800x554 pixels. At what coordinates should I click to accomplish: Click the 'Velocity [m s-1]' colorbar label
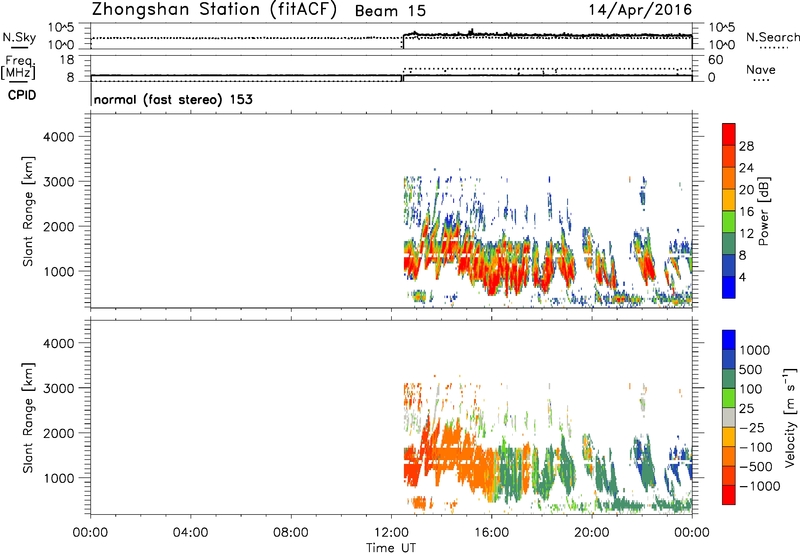[790, 417]
